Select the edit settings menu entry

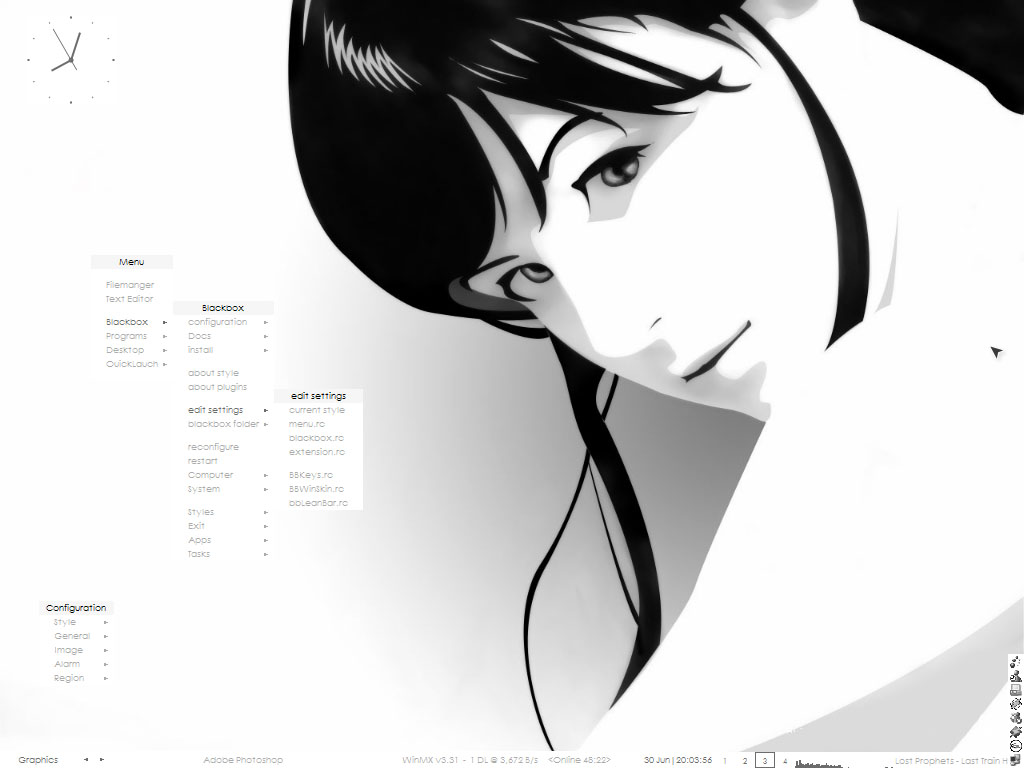(x=216, y=410)
